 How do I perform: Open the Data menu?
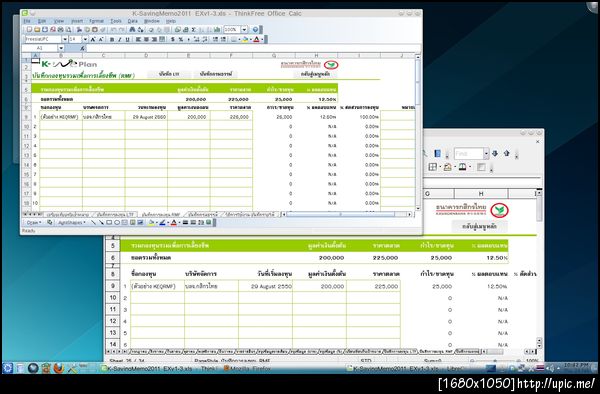click(132, 21)
